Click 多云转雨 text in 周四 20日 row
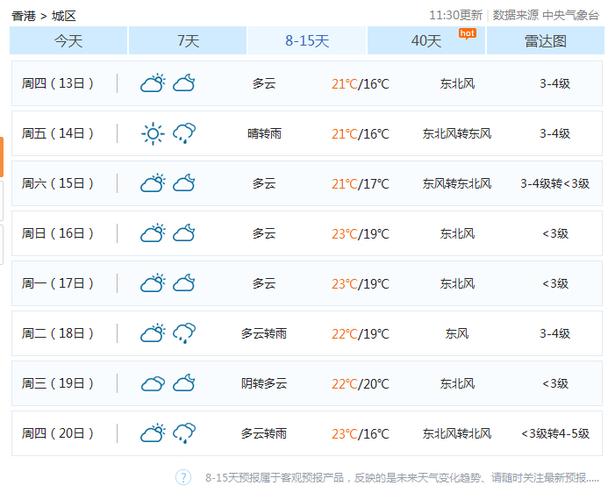This screenshot has width=615, height=500. click(x=264, y=434)
